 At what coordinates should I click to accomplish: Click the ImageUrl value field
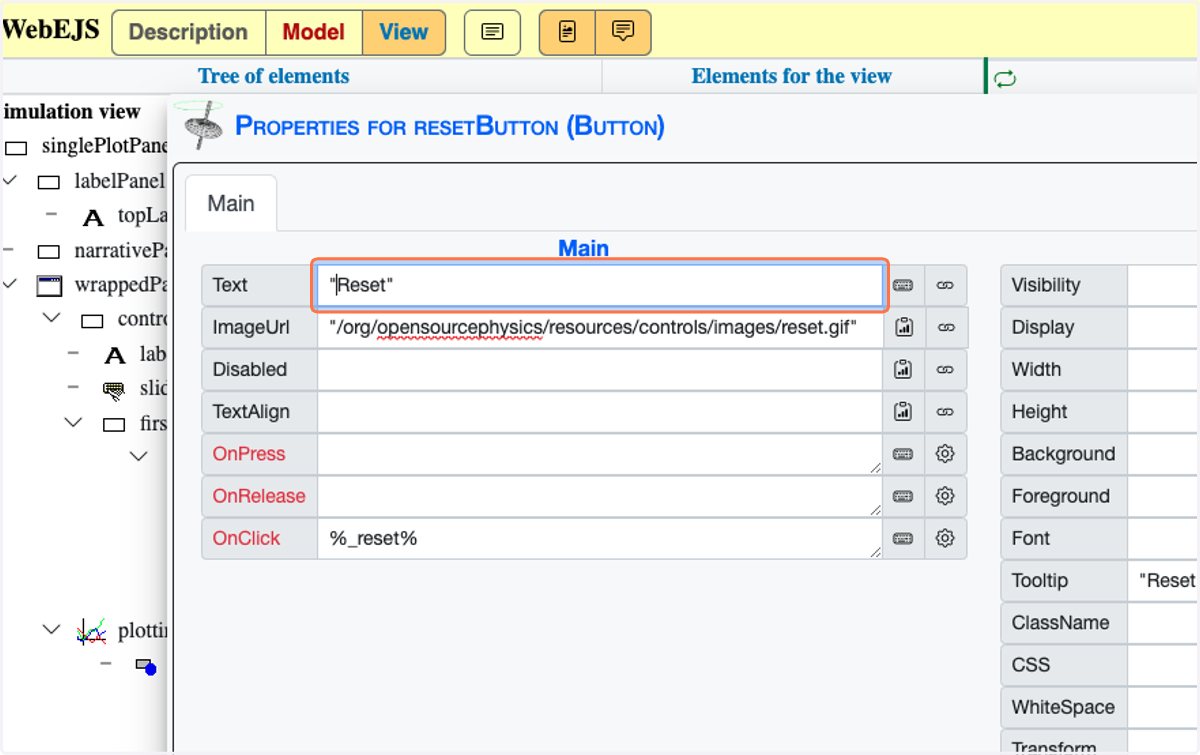pos(600,327)
